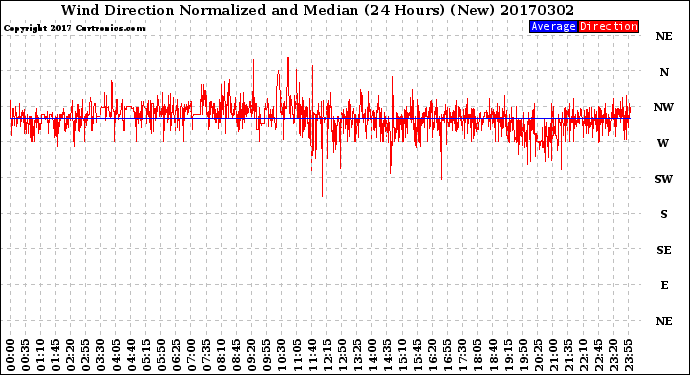Click the SW direction axis label

pyautogui.click(x=663, y=179)
